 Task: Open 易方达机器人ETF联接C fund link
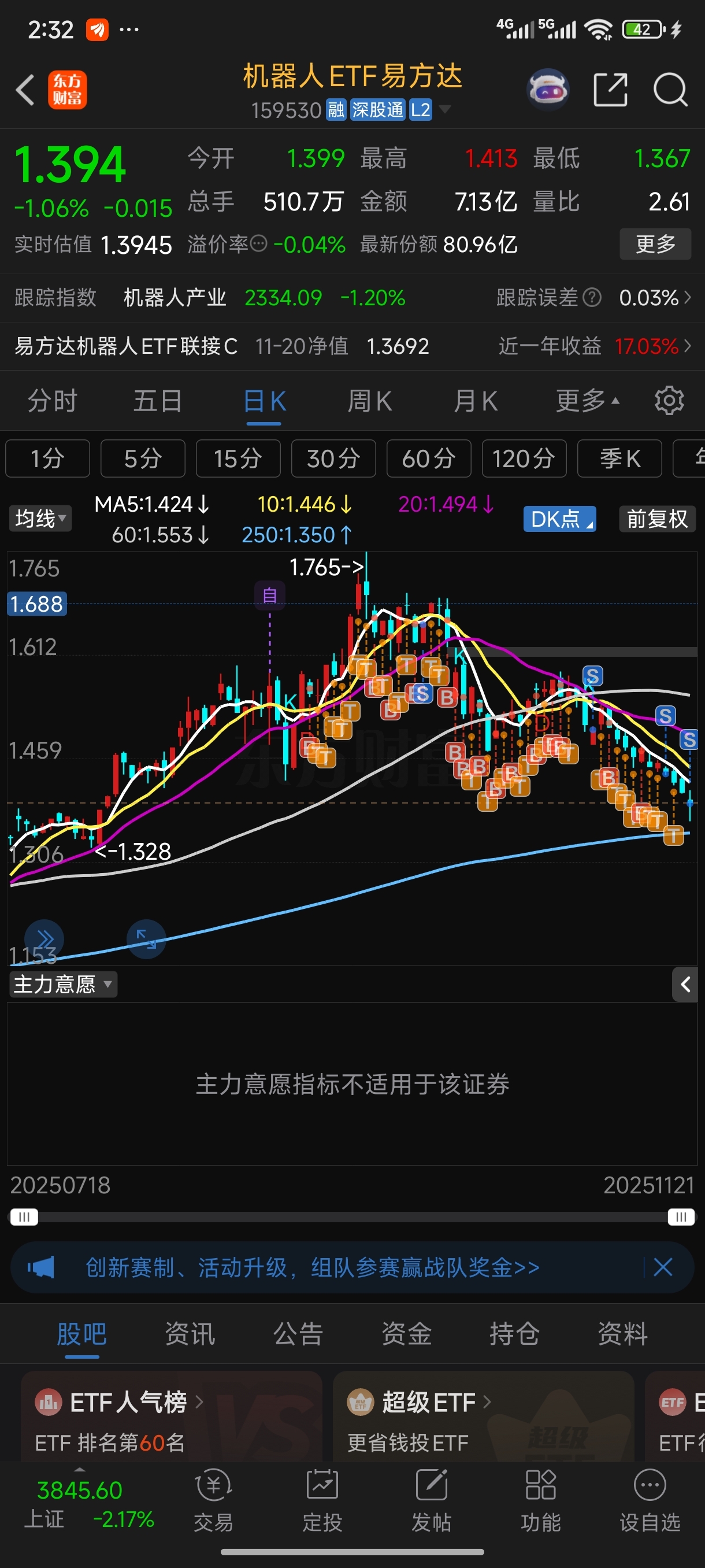(x=126, y=346)
